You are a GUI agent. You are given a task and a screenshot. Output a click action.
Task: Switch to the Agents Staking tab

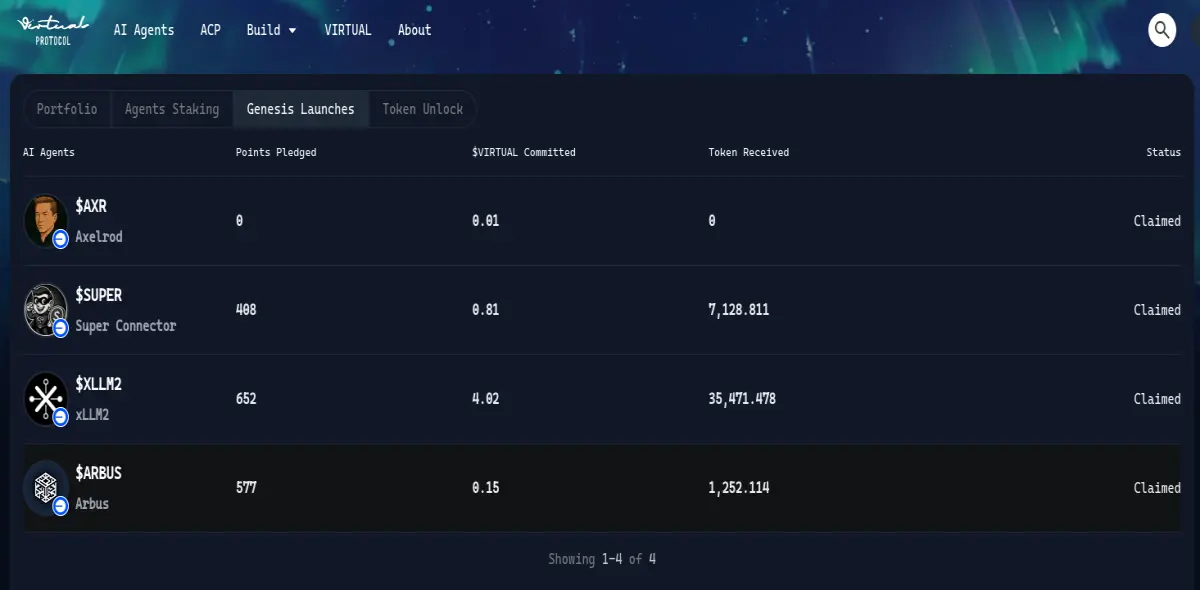click(172, 109)
